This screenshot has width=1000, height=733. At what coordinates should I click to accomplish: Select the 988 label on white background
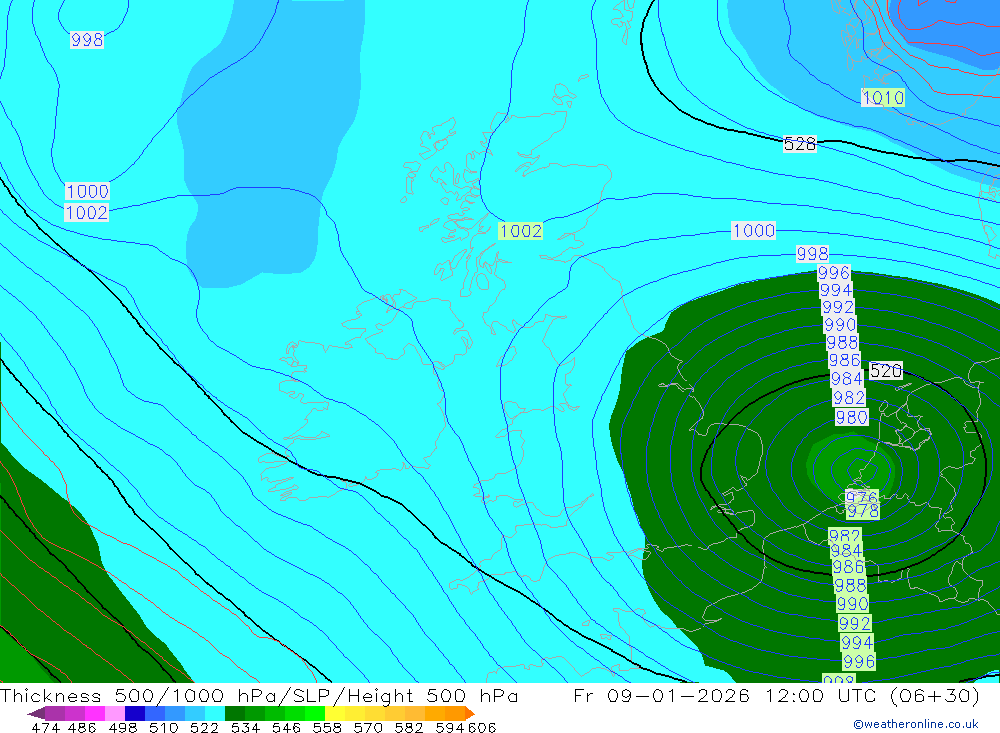(x=842, y=343)
